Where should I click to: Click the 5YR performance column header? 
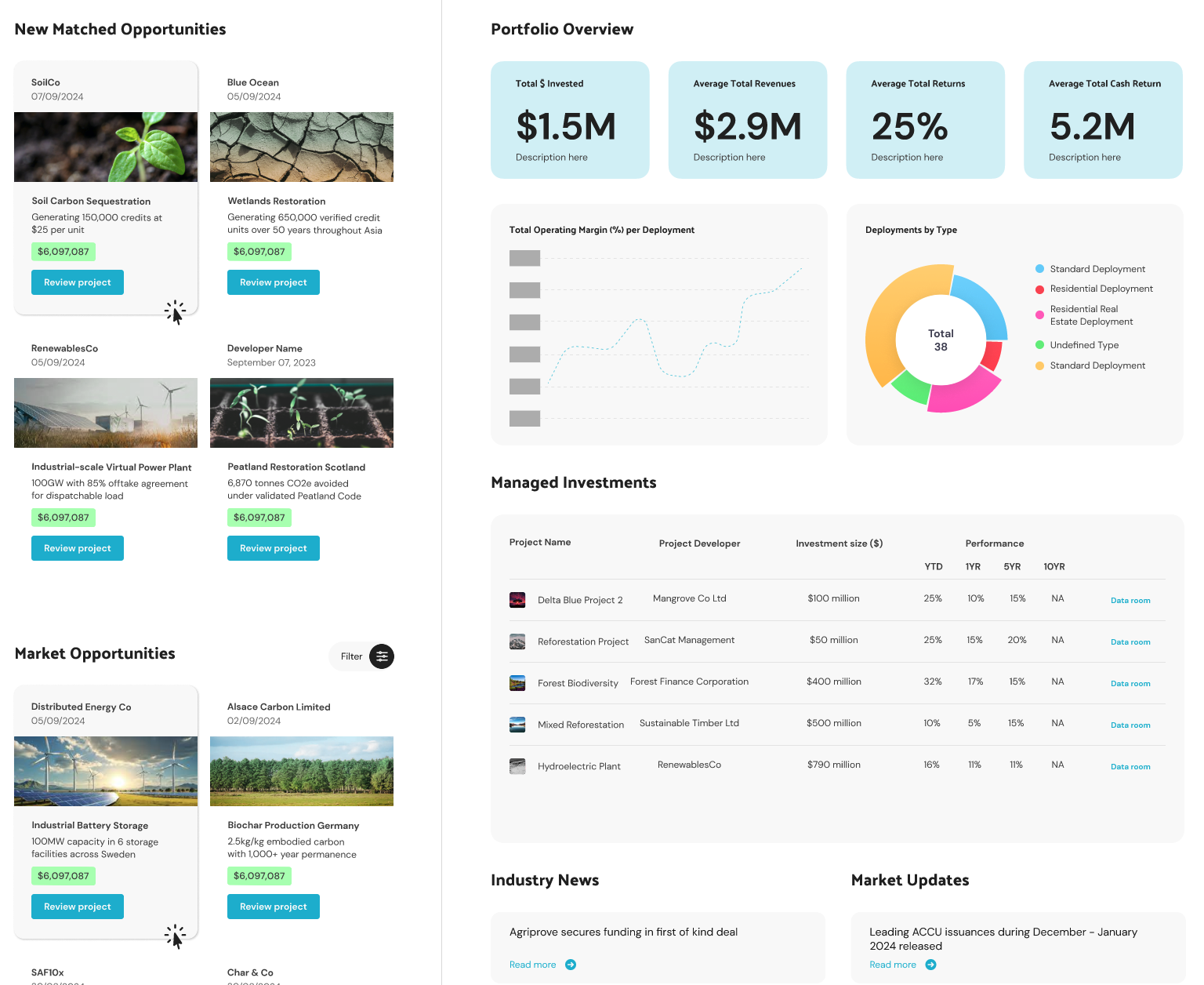[x=1012, y=566]
